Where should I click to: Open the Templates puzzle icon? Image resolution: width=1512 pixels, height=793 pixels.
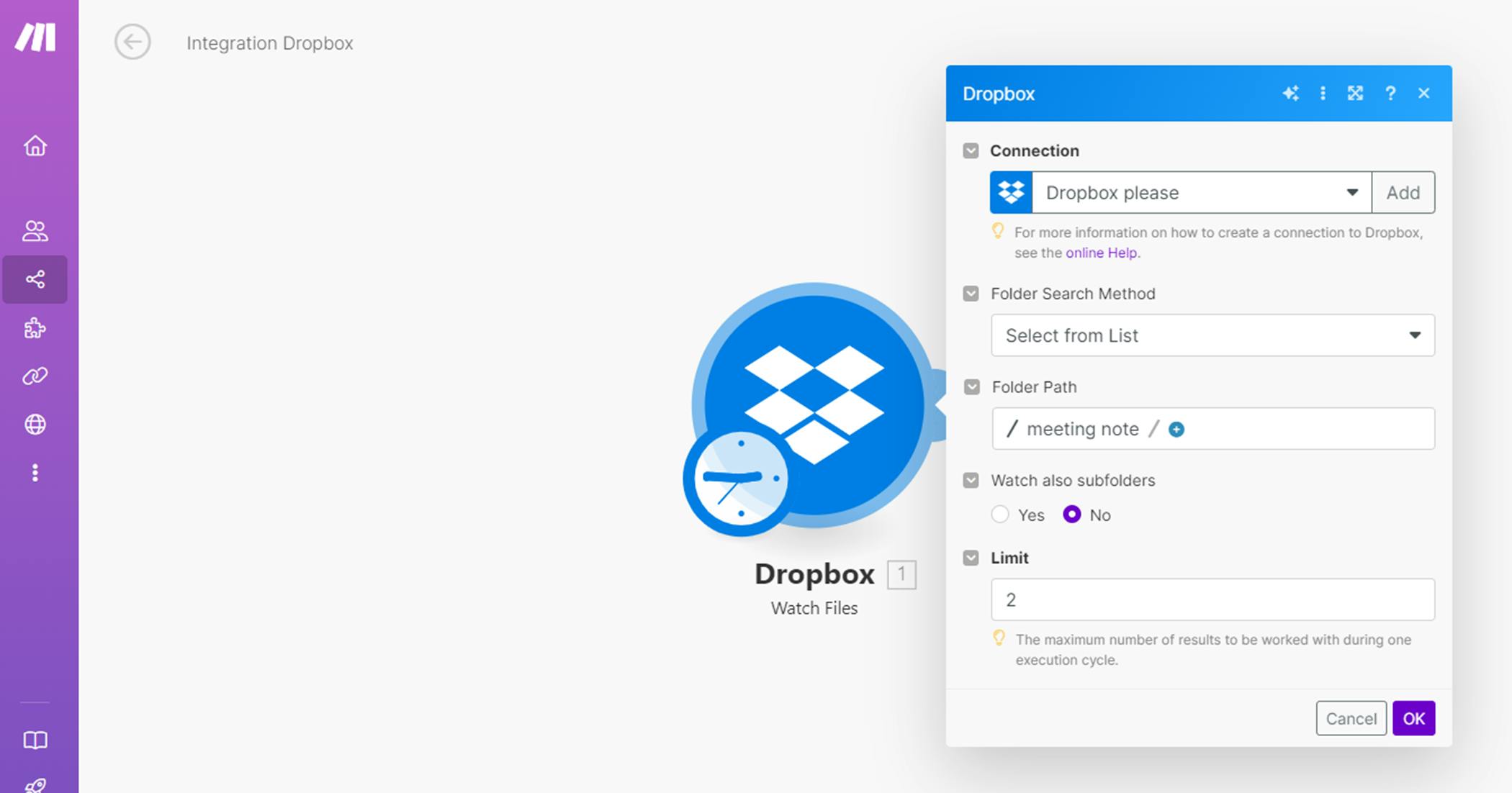[35, 328]
